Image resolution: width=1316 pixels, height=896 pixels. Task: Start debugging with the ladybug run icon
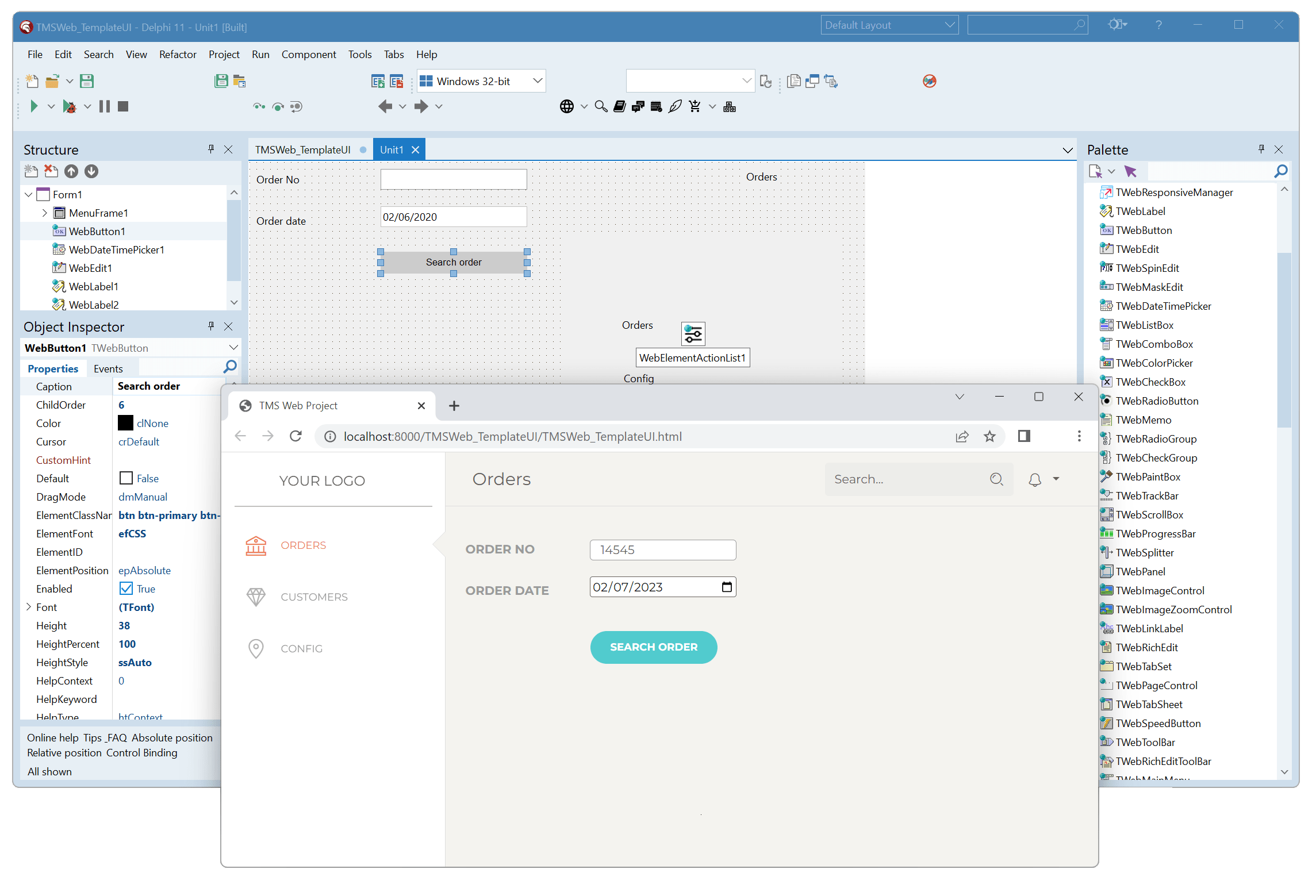[x=70, y=106]
